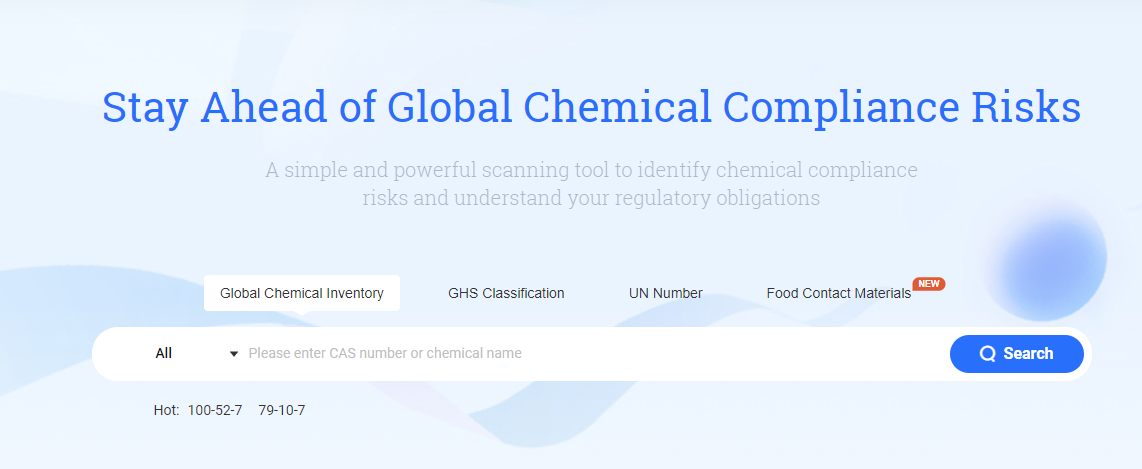
Task: Choose the Food Contact Materials tab
Action: [838, 293]
